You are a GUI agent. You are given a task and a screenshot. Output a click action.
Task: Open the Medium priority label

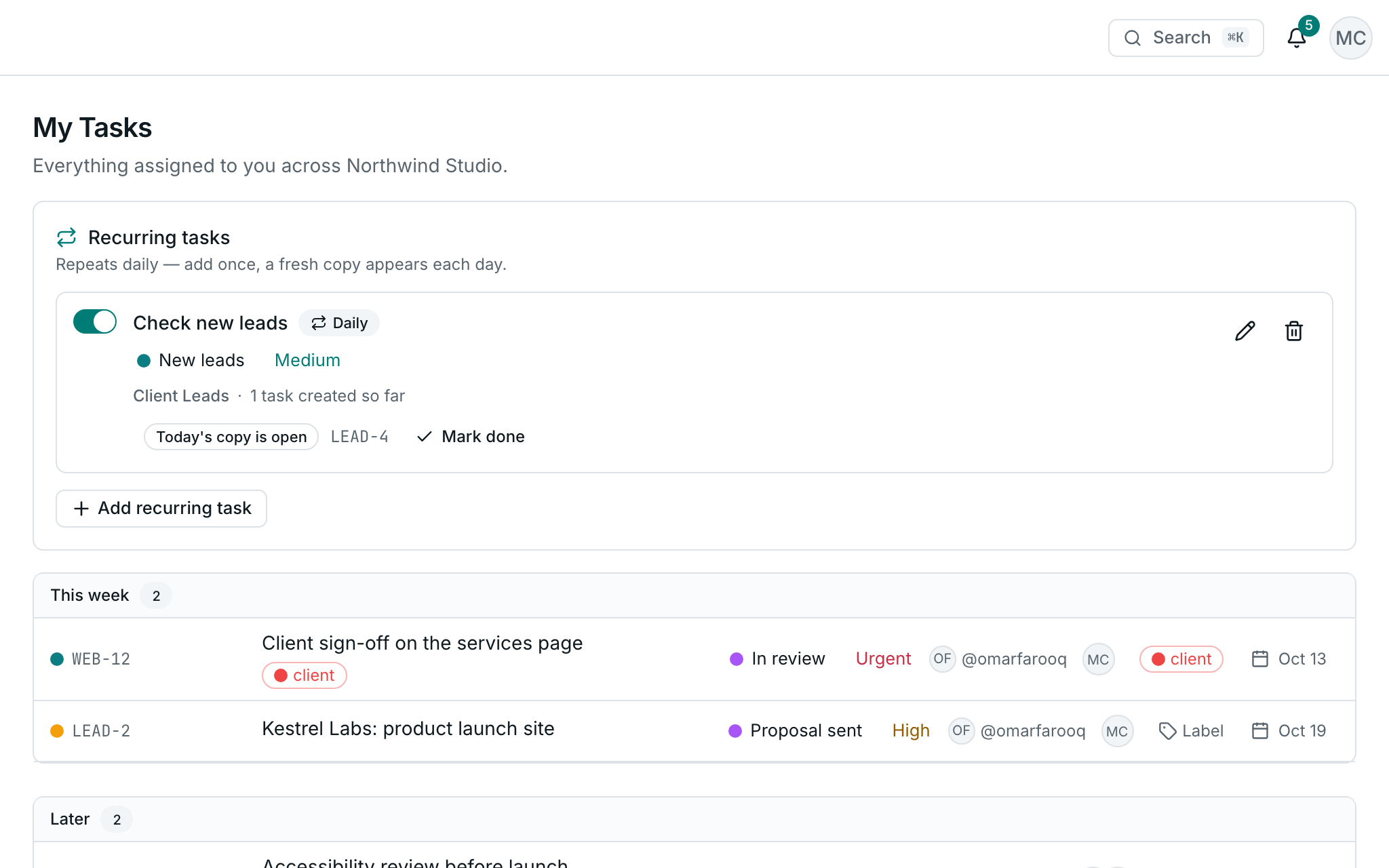(307, 360)
